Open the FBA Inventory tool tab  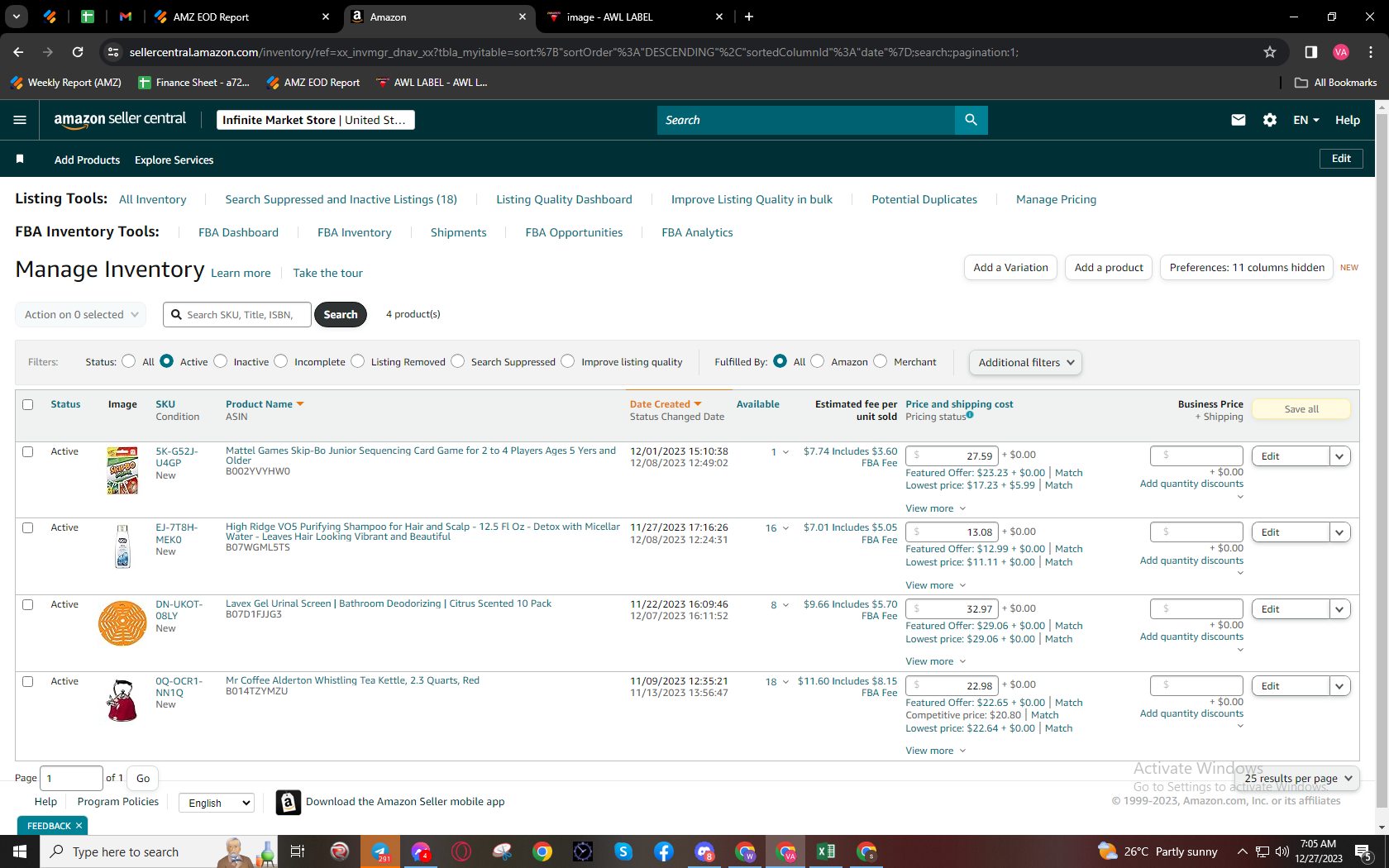coord(354,232)
